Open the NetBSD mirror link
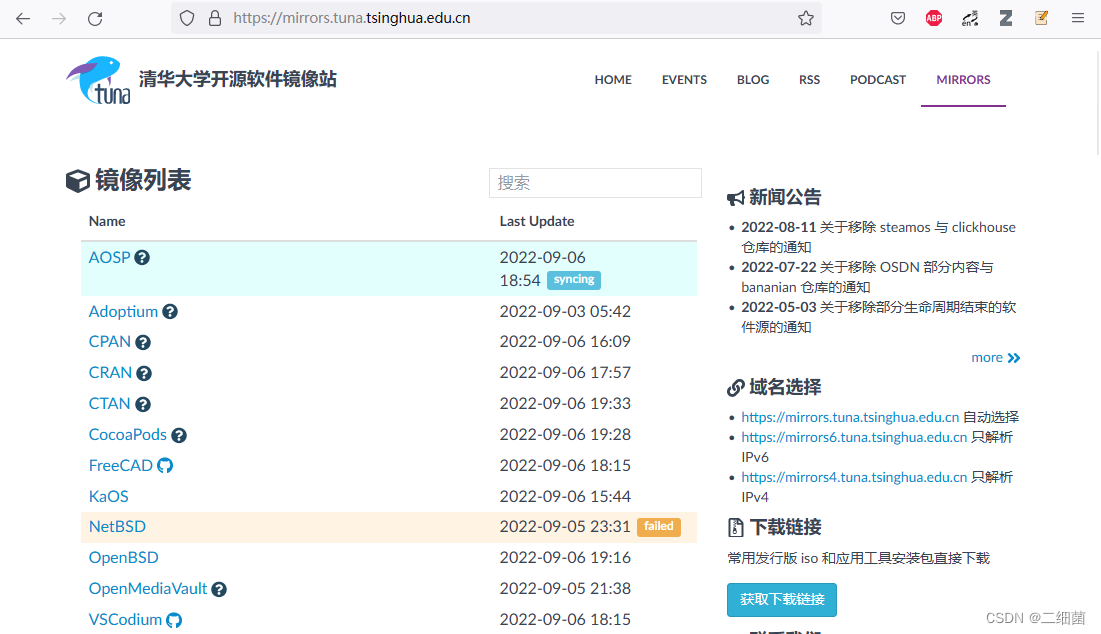 click(117, 527)
